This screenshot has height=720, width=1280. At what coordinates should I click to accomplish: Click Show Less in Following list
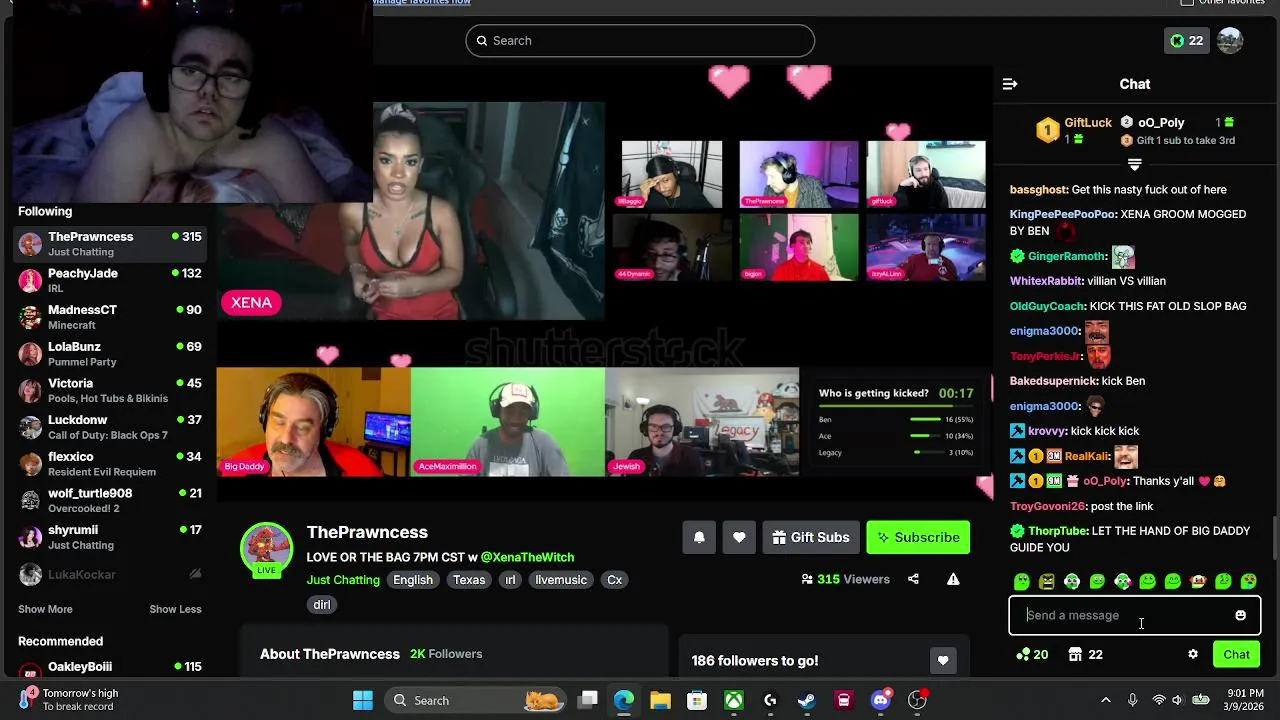175,609
